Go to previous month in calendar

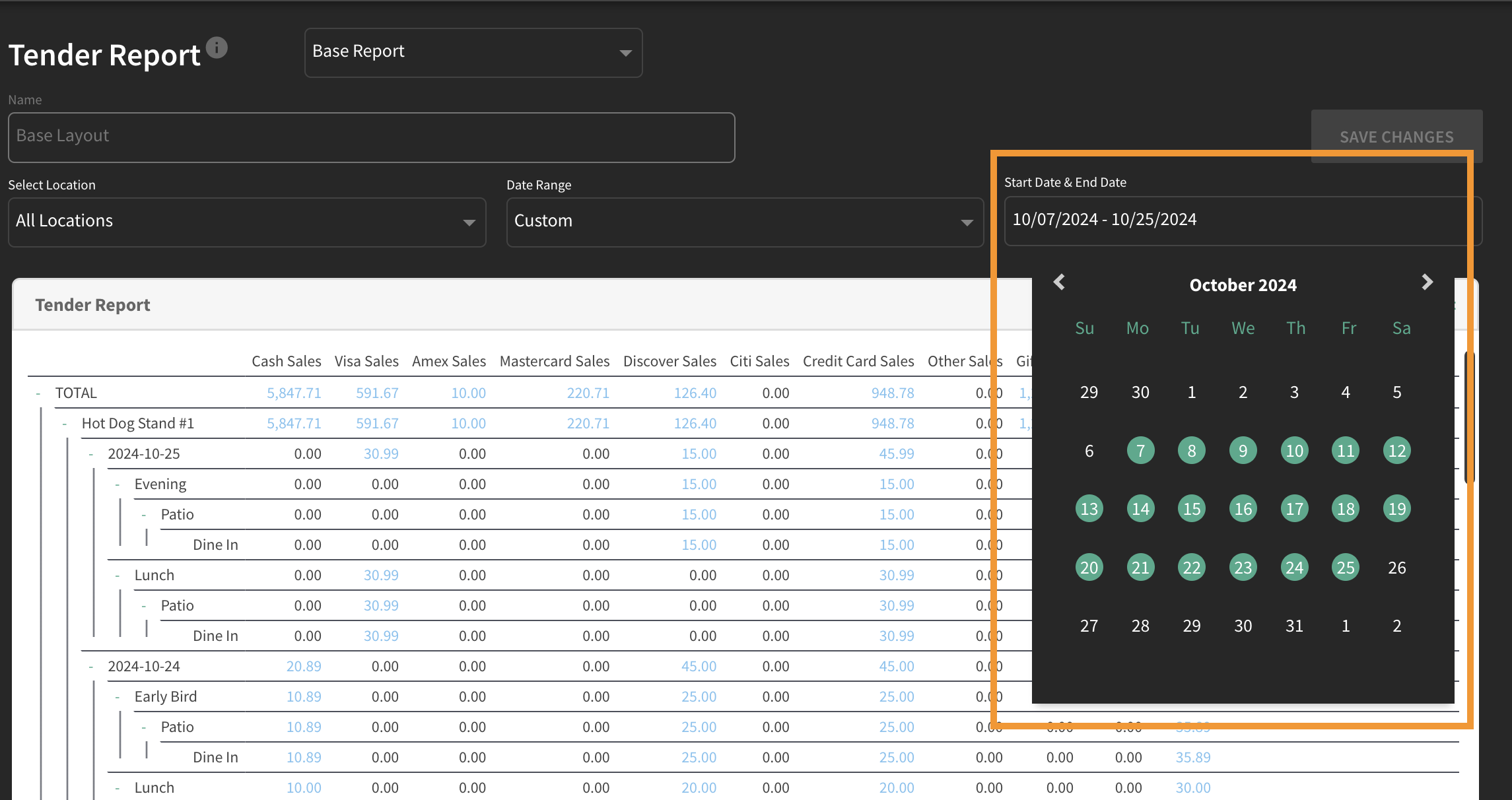click(1059, 282)
